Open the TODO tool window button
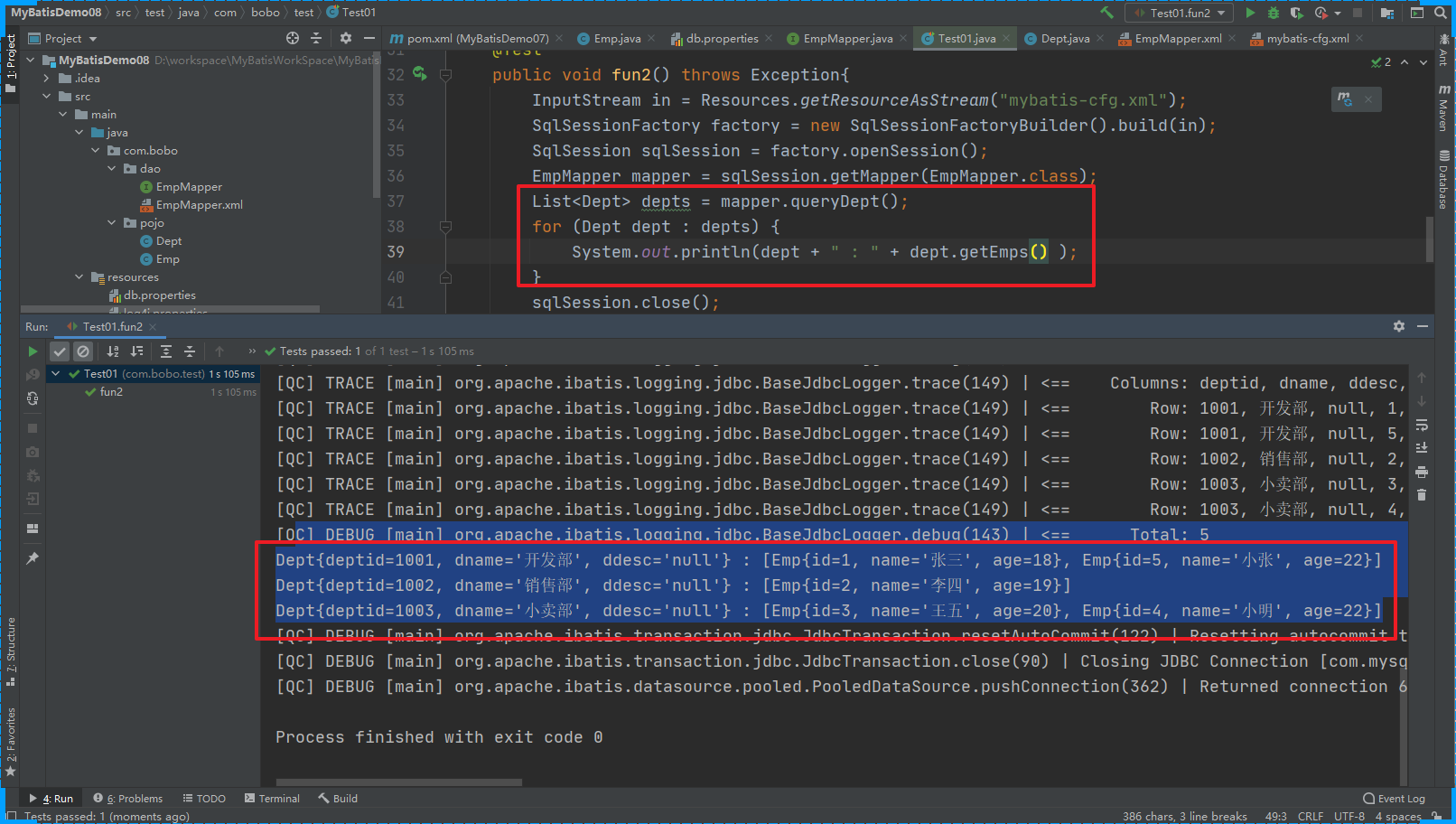 (x=204, y=799)
